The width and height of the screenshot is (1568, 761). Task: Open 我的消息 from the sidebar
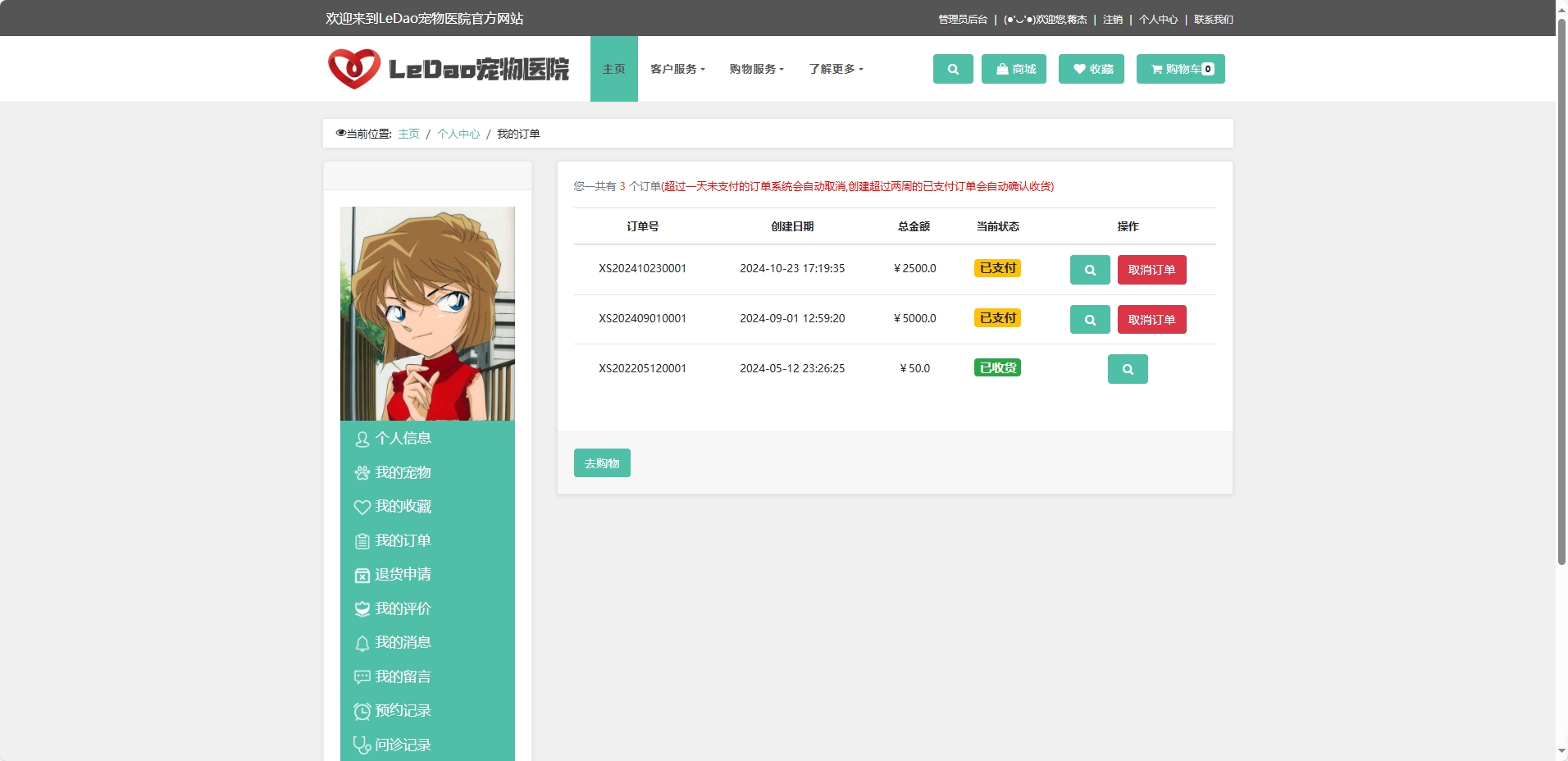click(403, 642)
